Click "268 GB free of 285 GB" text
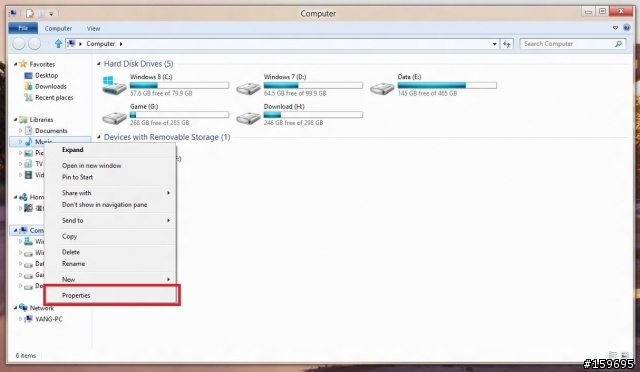The image size is (640, 372). [160, 123]
